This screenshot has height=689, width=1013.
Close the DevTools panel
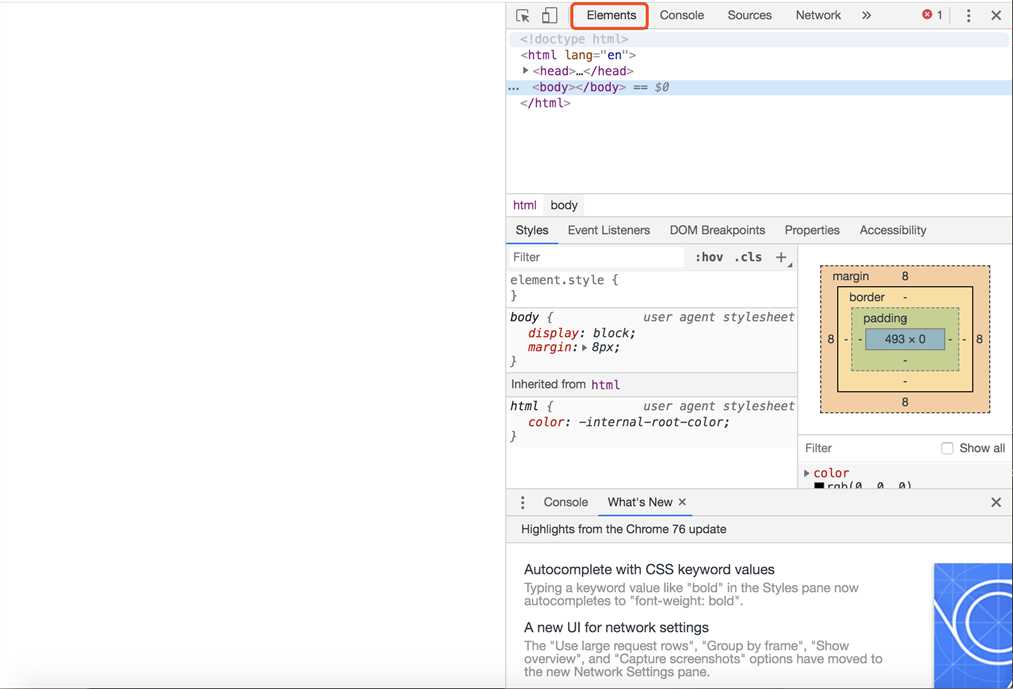pyautogui.click(x=996, y=16)
